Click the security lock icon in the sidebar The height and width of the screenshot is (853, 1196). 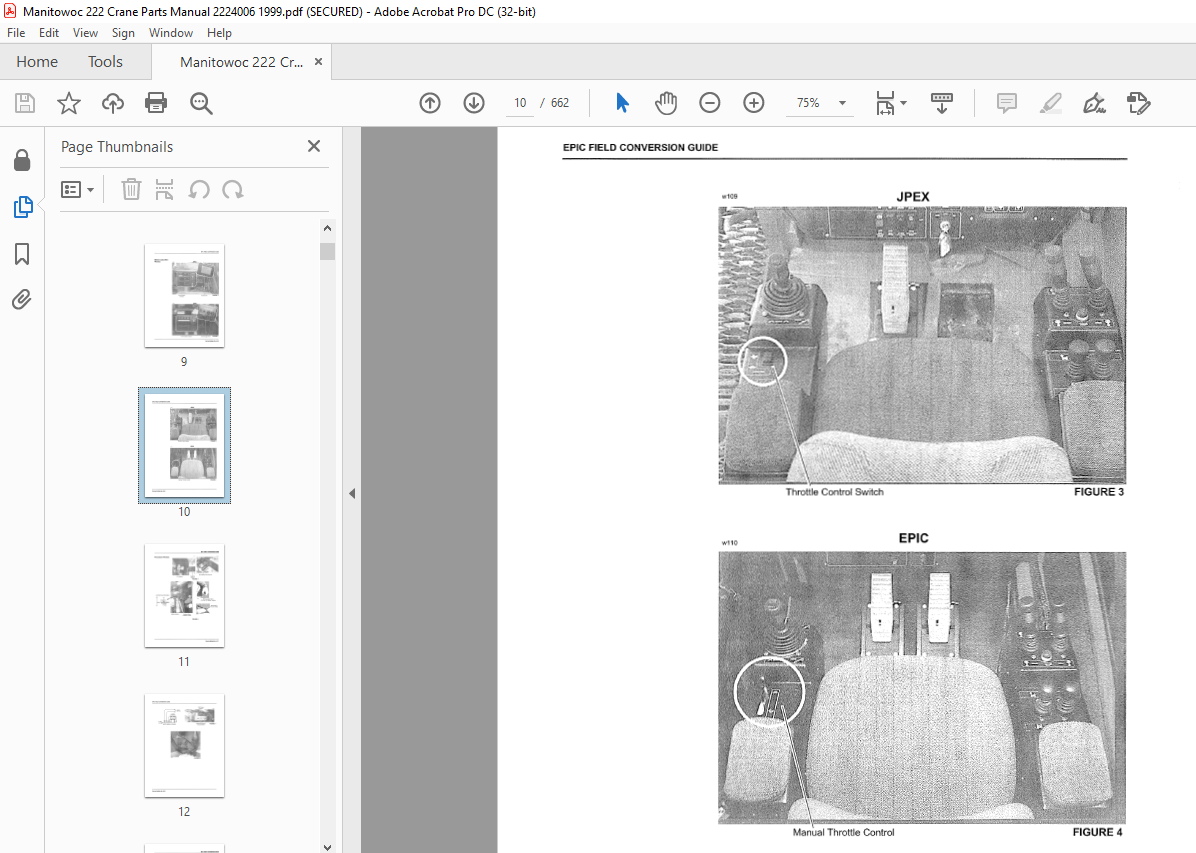22,160
